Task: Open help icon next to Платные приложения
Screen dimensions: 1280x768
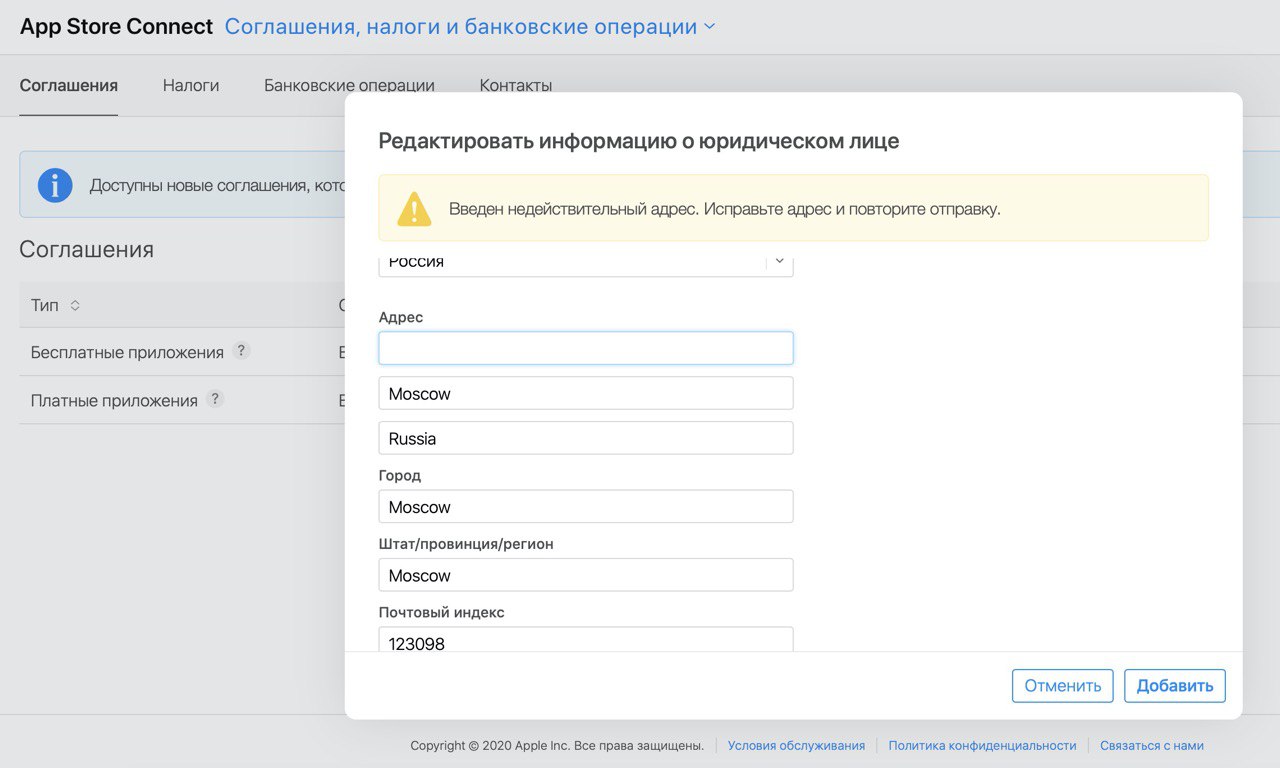Action: coord(215,399)
